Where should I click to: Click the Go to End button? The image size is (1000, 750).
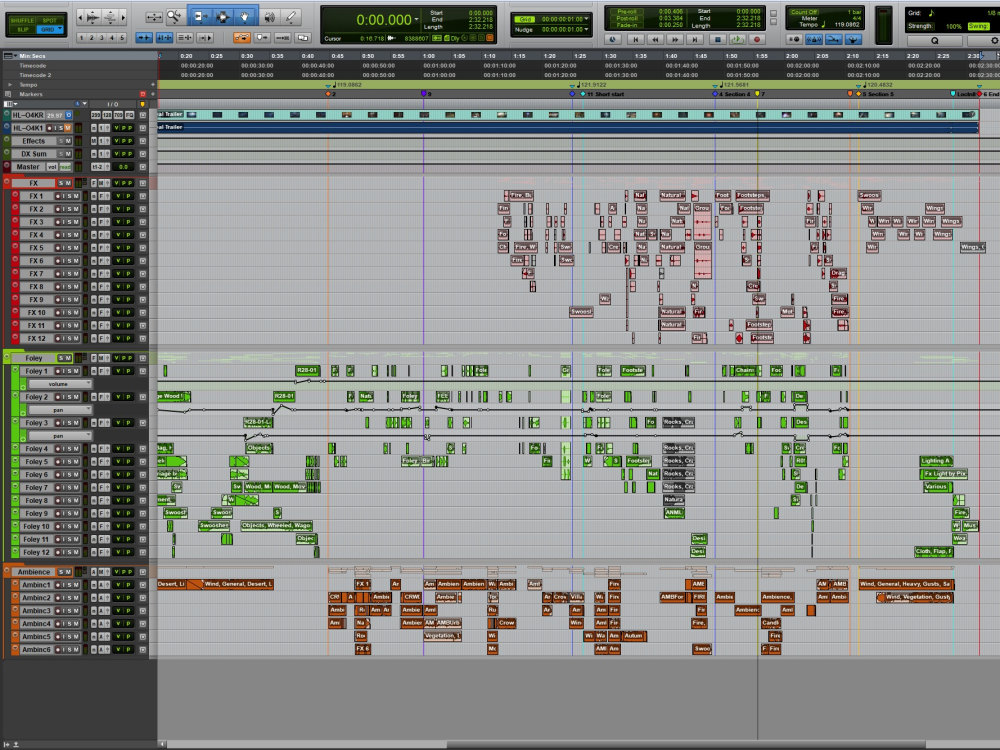(x=695, y=40)
